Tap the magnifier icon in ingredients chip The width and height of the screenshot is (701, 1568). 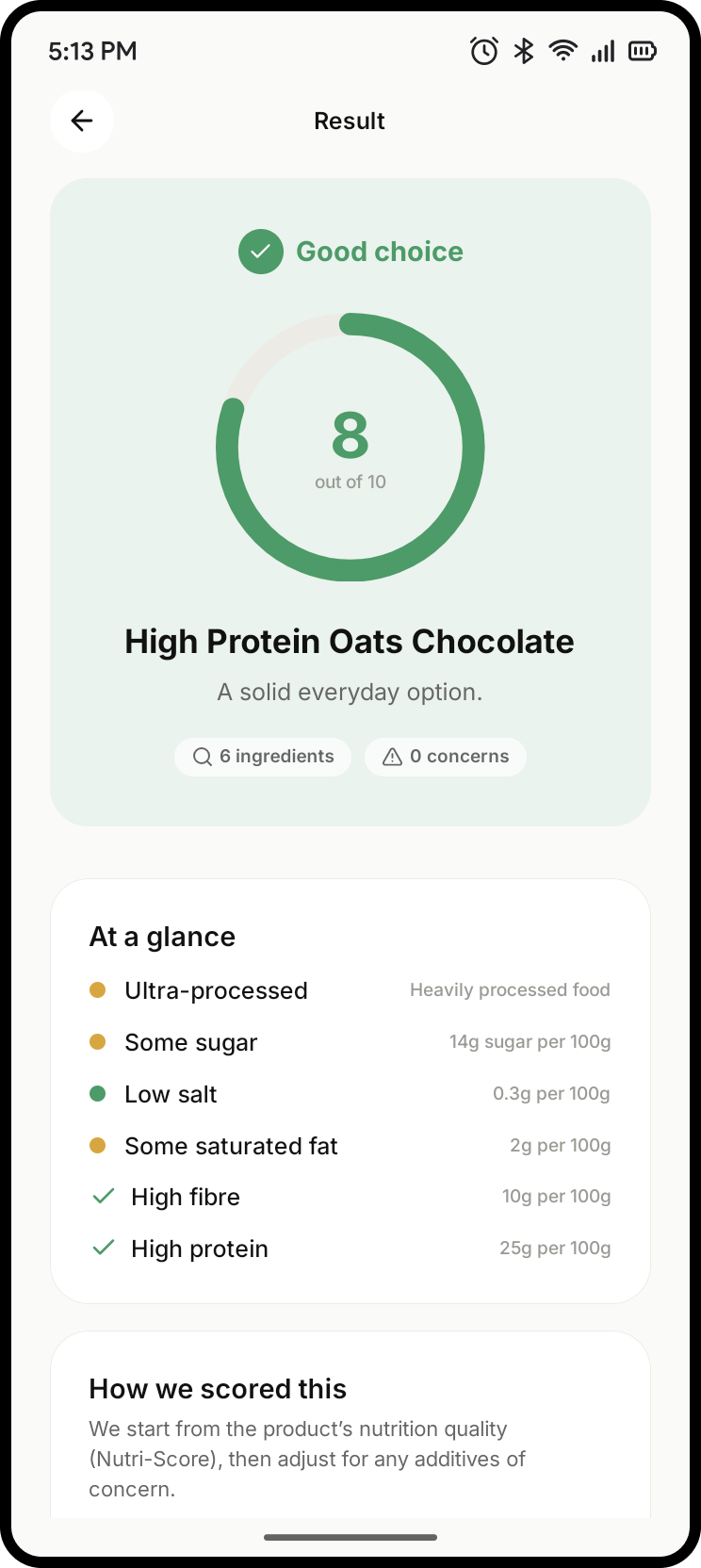[x=203, y=757]
